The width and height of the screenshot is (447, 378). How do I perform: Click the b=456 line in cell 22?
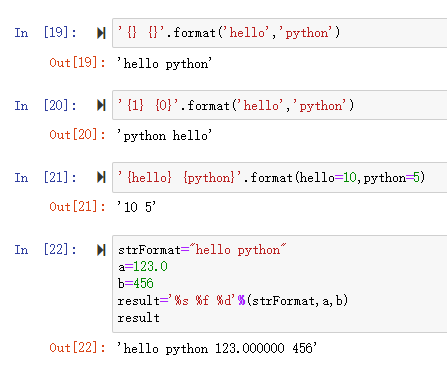(x=136, y=283)
